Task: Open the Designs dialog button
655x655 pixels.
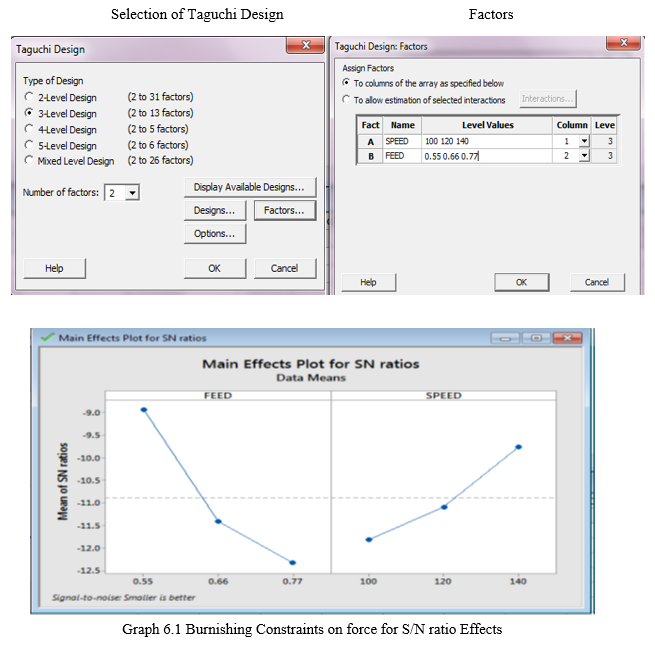Action: pos(214,210)
